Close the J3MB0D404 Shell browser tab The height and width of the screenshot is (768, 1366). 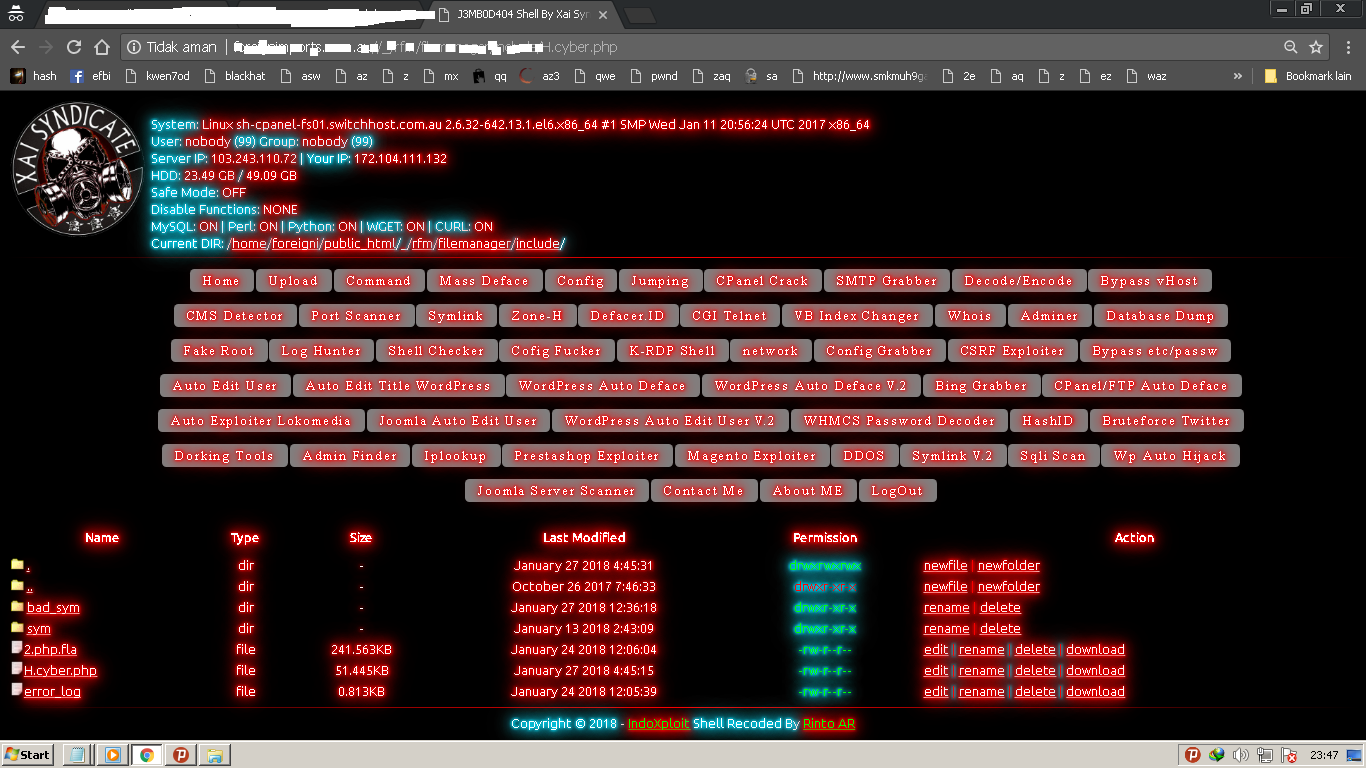click(603, 15)
